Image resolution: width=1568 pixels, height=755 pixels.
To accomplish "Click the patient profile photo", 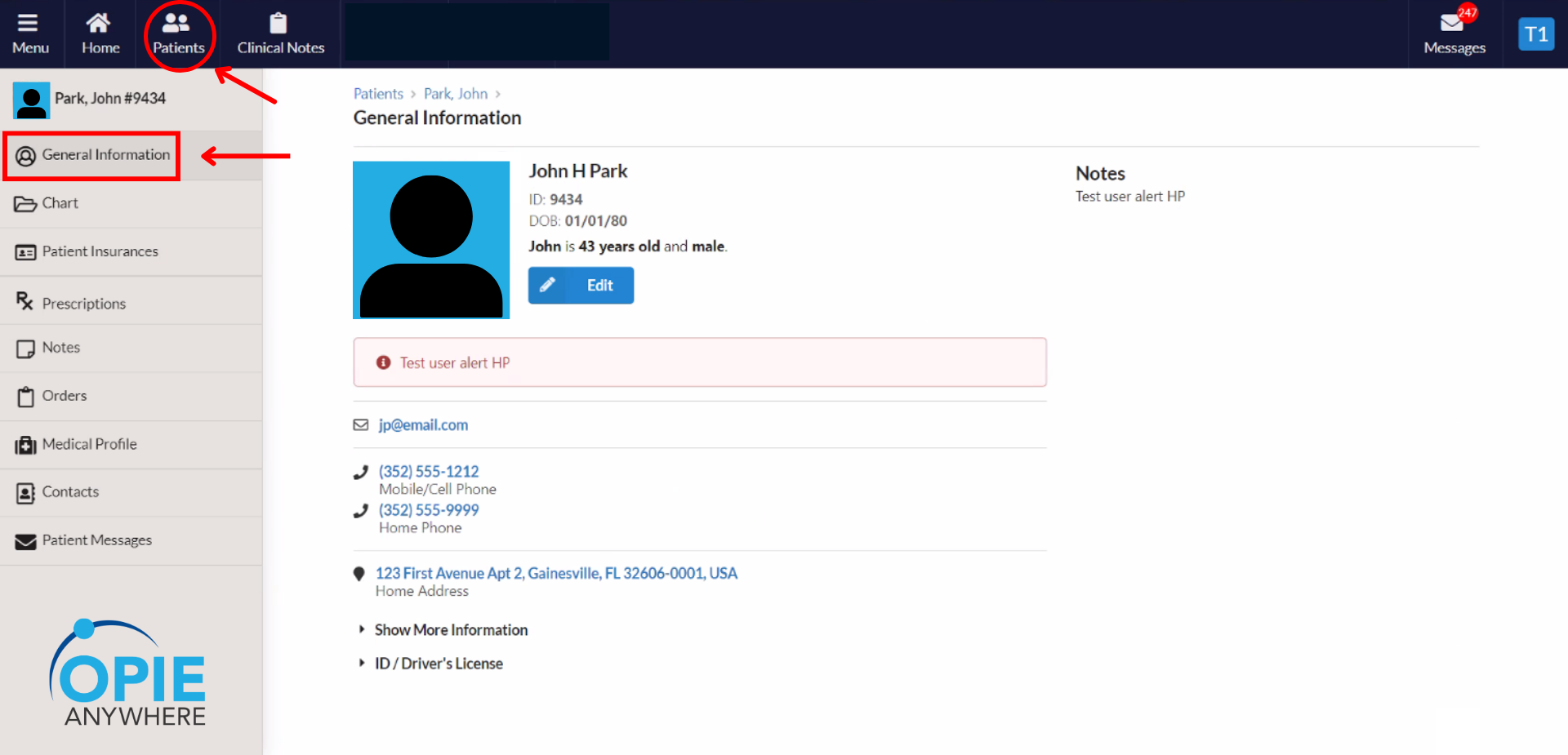I will (430, 240).
